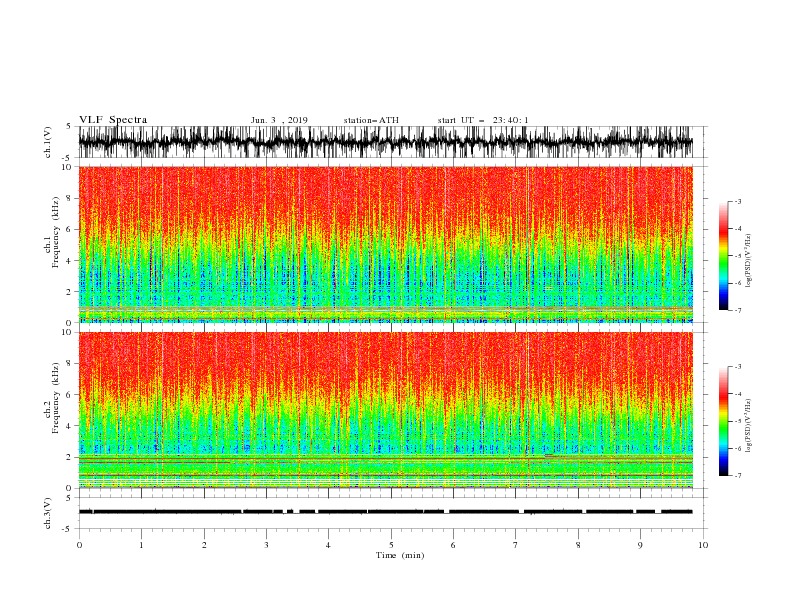Click the "10" kHz tick of ch.2 spectrogram

coord(68,332)
